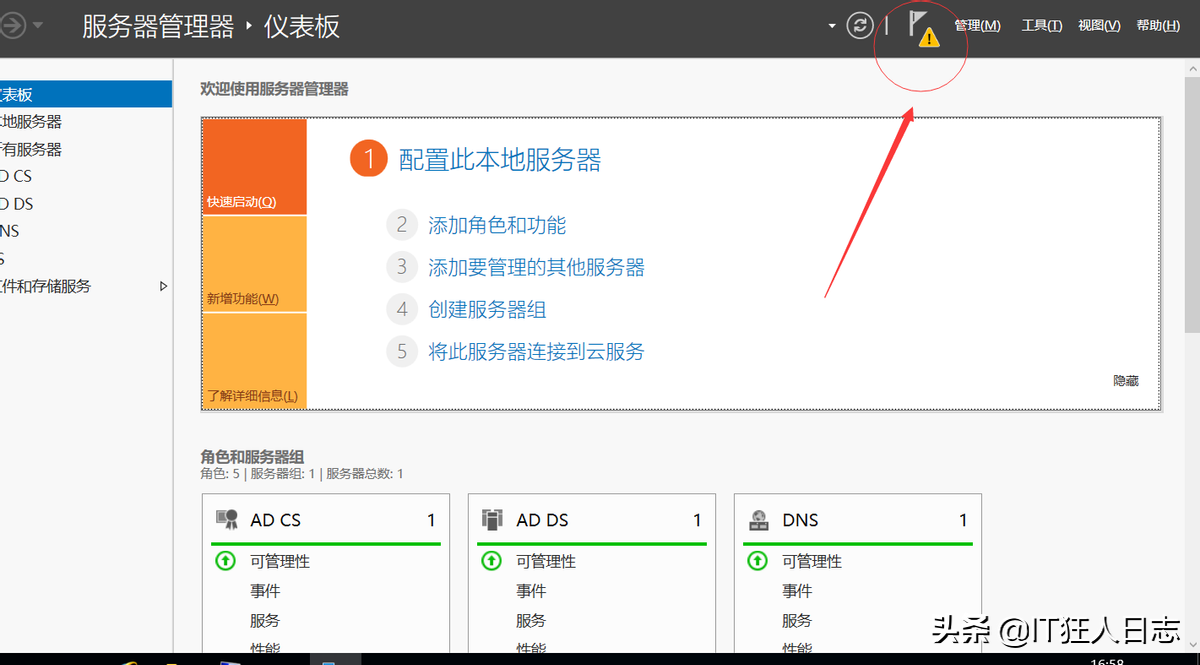The height and width of the screenshot is (665, 1200).
Task: Click AD CS green manageability arrow icon
Action: 225,561
